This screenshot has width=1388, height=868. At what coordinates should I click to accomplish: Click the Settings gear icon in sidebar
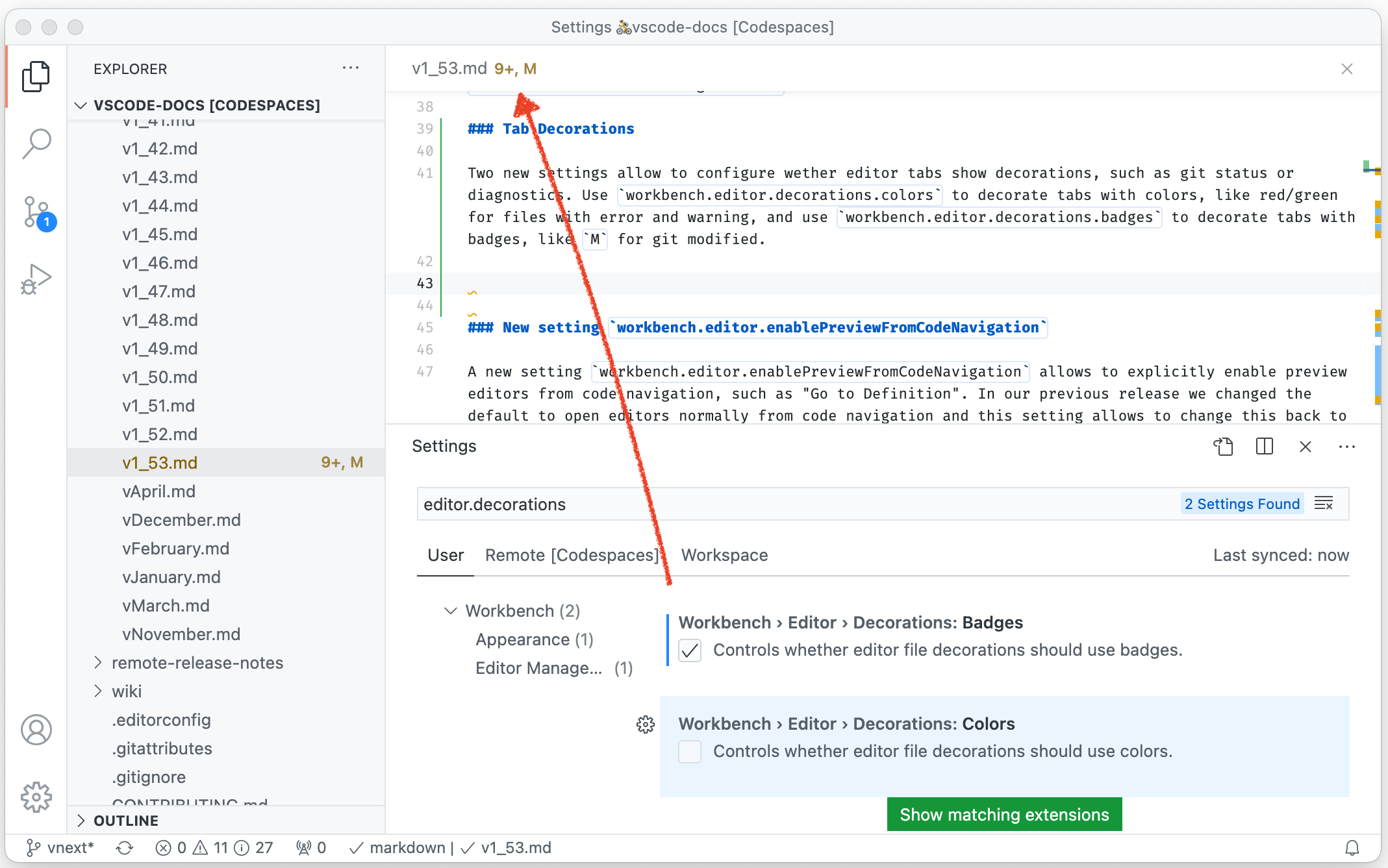[35, 798]
